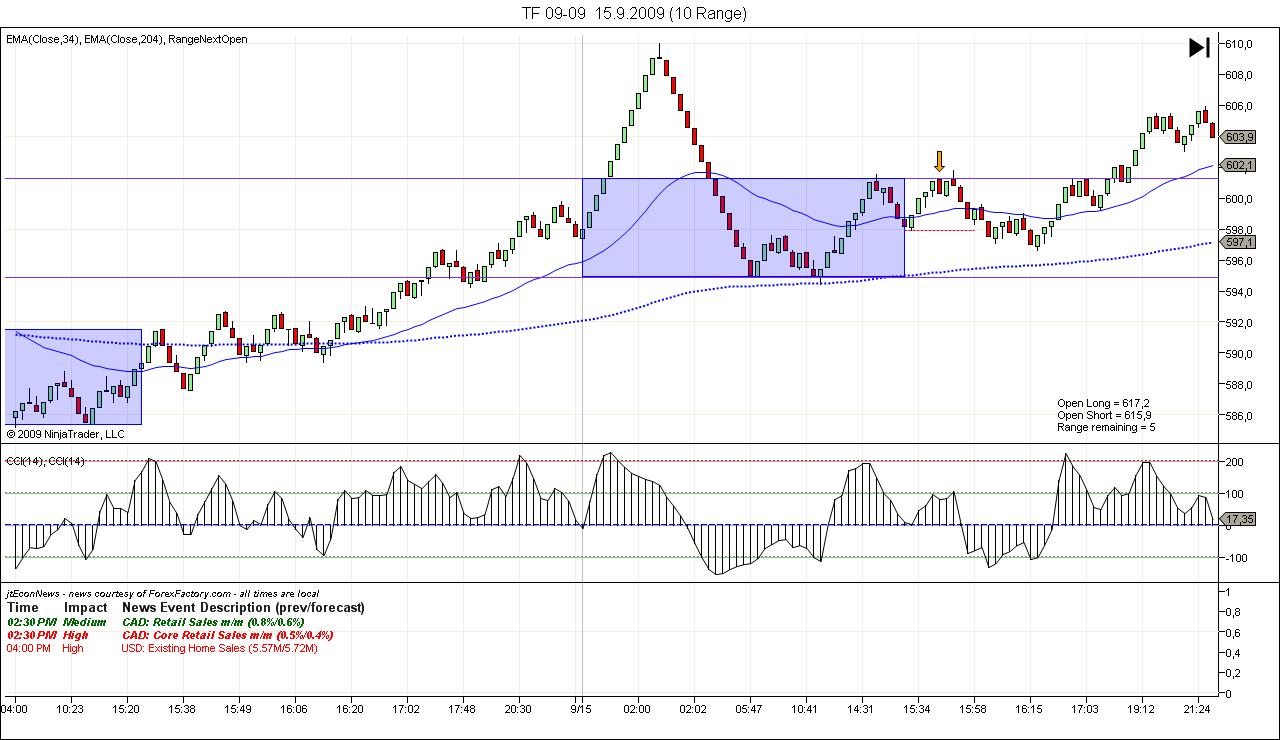Select the orange down arrow chart marker
Image resolution: width=1280 pixels, height=740 pixels.
[x=939, y=161]
